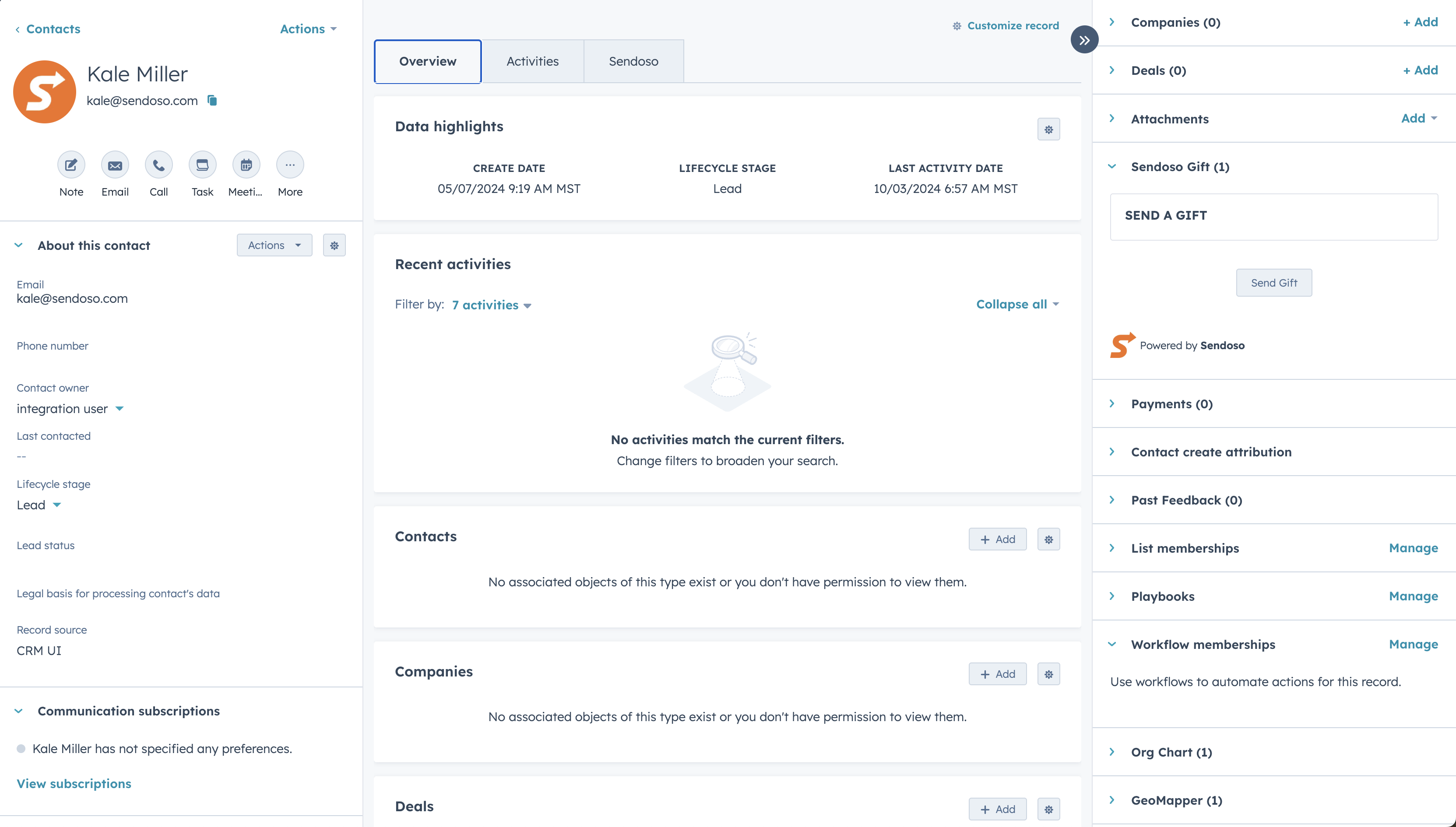The width and height of the screenshot is (1456, 827).
Task: Schedule a Meeting via calendar icon
Action: pos(246,165)
